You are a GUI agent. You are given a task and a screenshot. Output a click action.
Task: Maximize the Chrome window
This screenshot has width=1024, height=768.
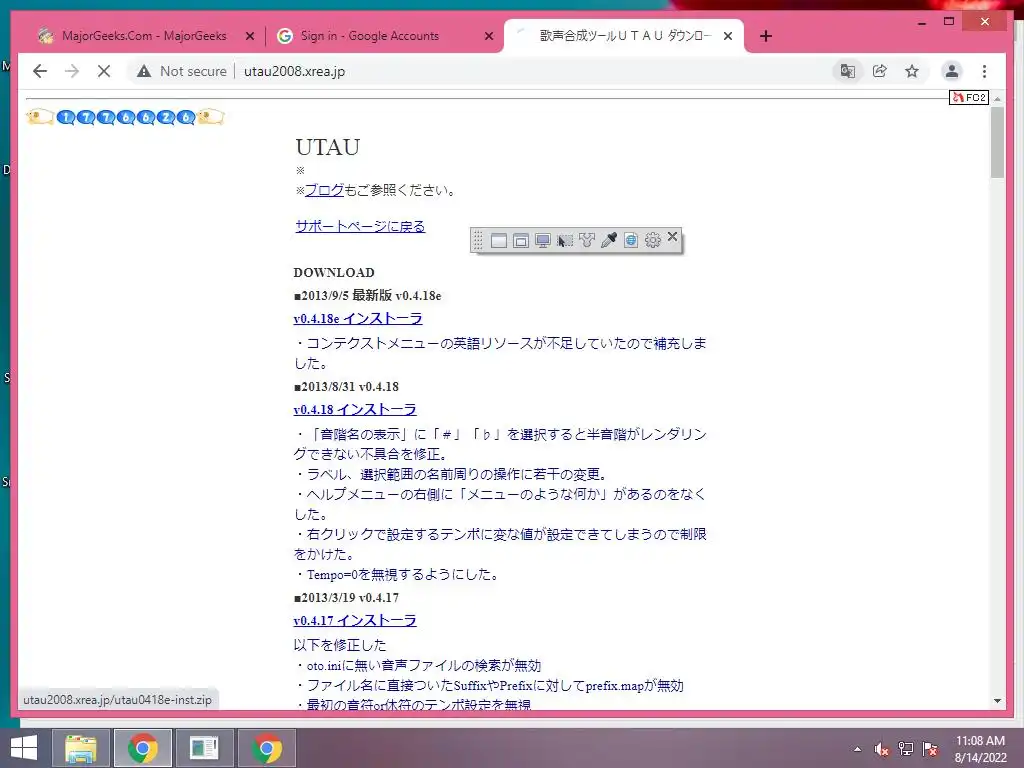pos(949,22)
